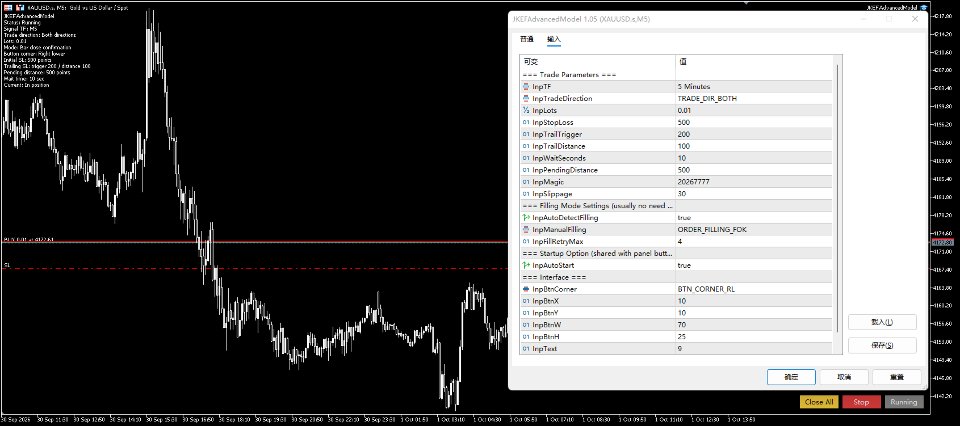Click the integer icon beside InpWaitSeconds

(x=526, y=158)
